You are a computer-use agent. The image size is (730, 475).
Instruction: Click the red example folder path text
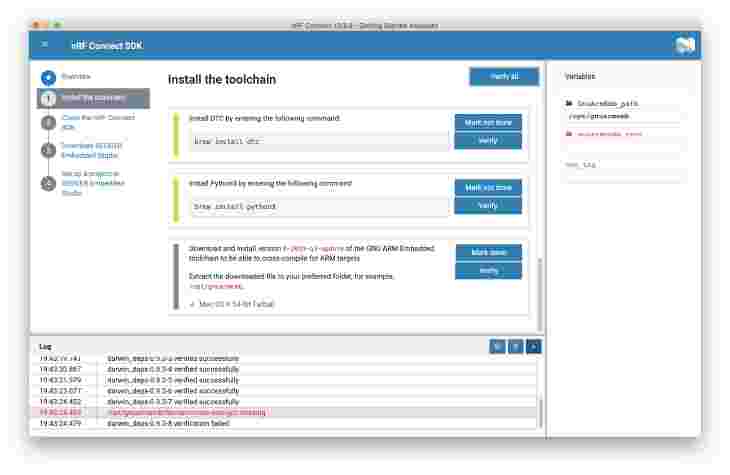(216, 286)
